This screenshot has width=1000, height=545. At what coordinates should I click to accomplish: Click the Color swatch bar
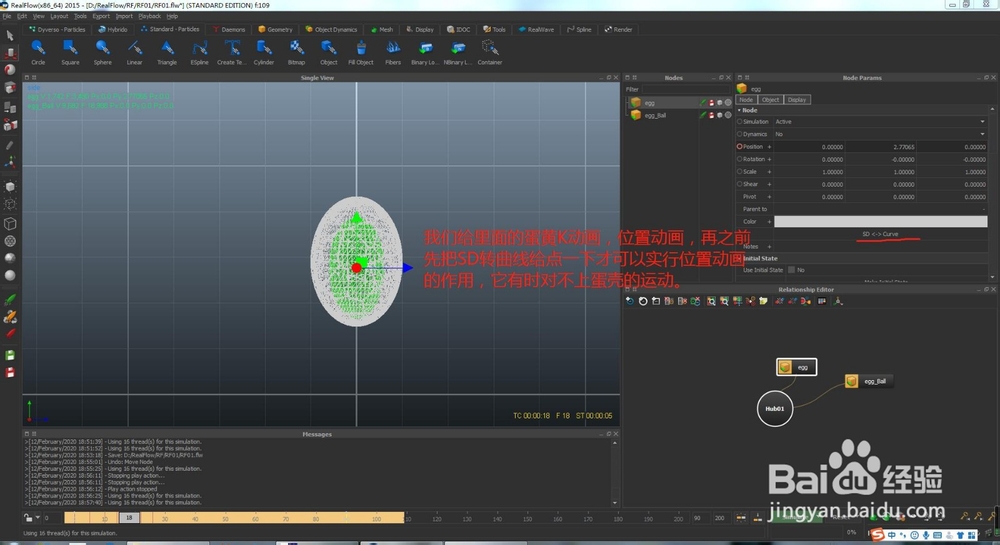point(880,221)
